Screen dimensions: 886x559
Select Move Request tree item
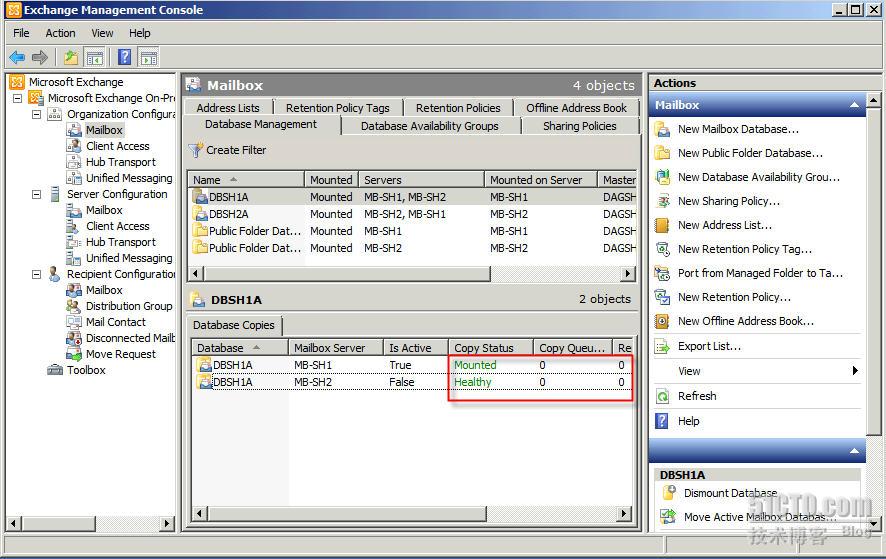point(121,354)
